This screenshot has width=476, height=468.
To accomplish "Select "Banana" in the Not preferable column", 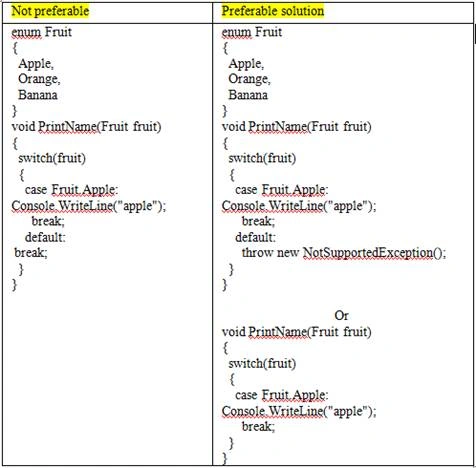I will (38, 95).
